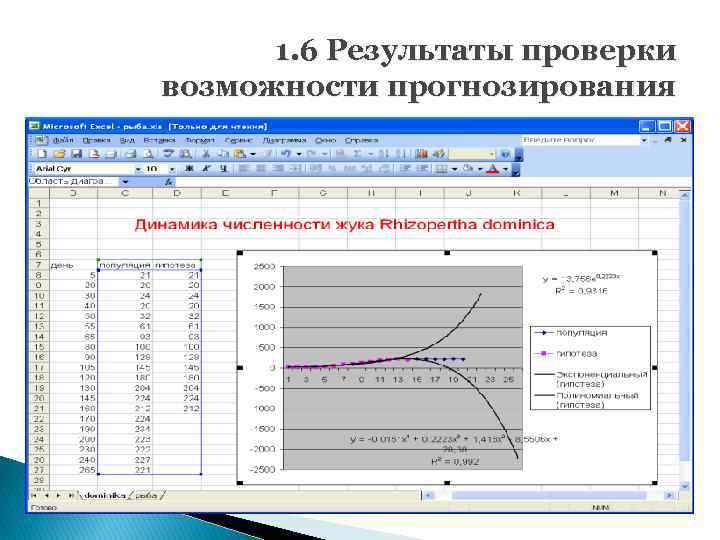Viewport: 720px width, 540px height.
Task: Click the Increase Indent icon
Action: click(422, 169)
